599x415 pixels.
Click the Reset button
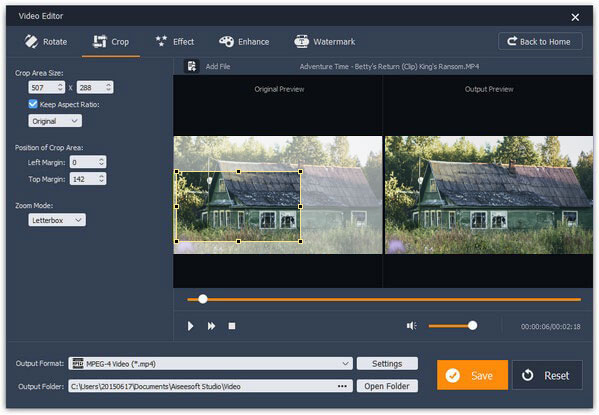pos(547,375)
